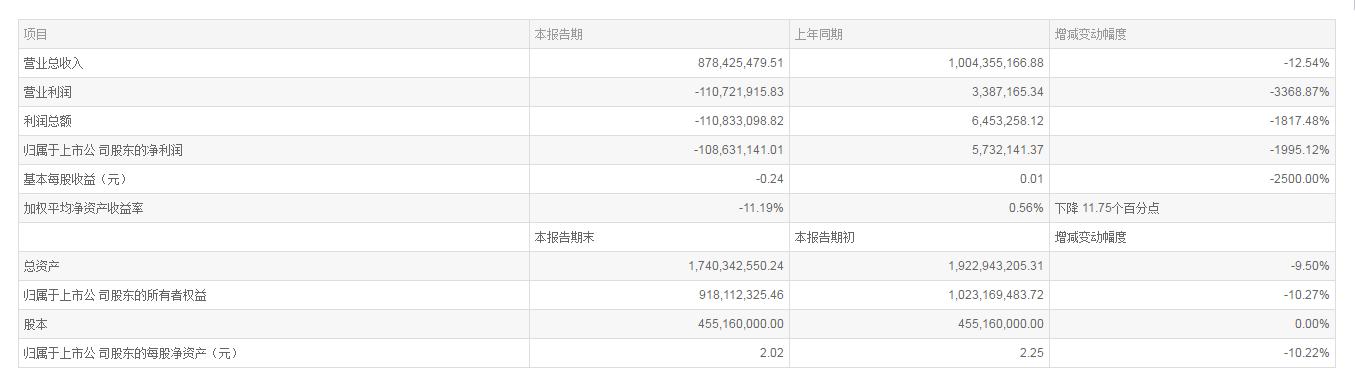Viewport: 1355px width, 373px height.
Task: Click the 利润总额 row label
Action: pyautogui.click(x=48, y=121)
